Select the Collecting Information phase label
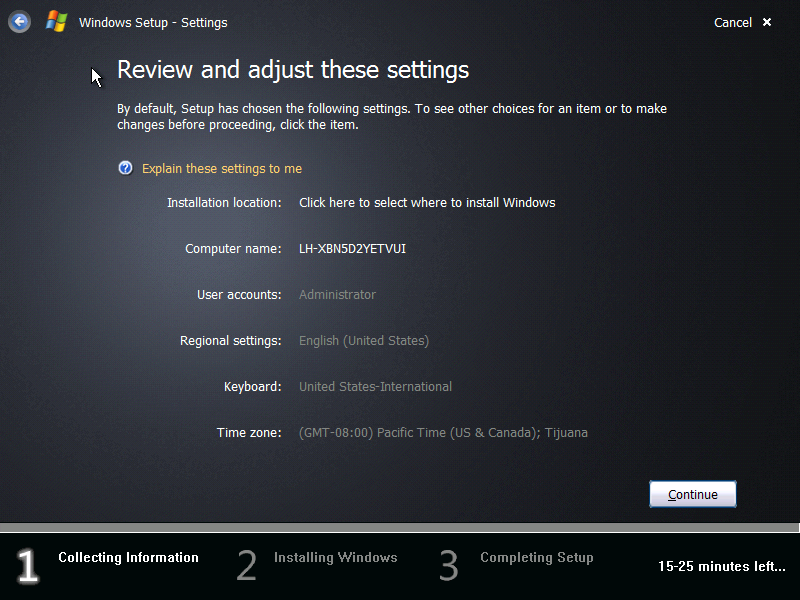Viewport: 800px width, 600px height. 128,558
